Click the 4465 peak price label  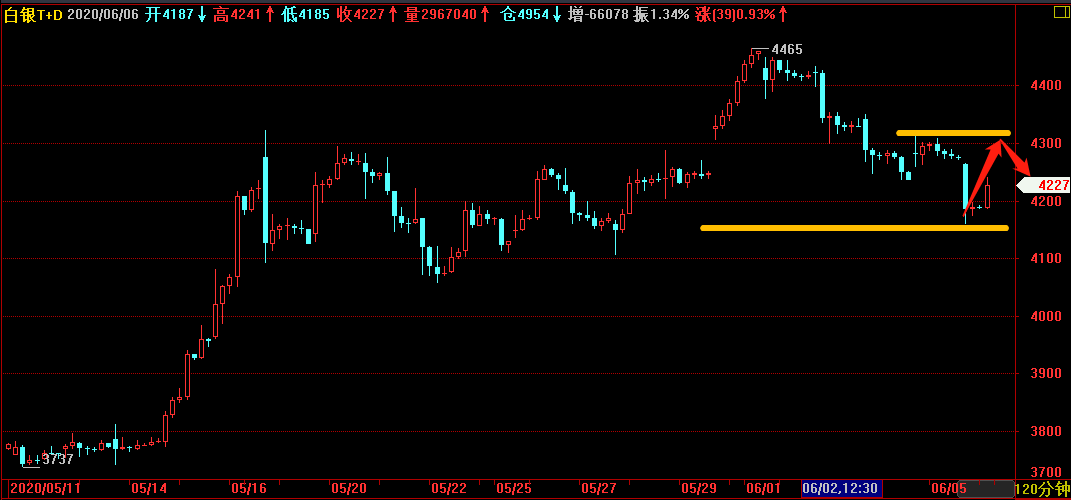(x=787, y=49)
